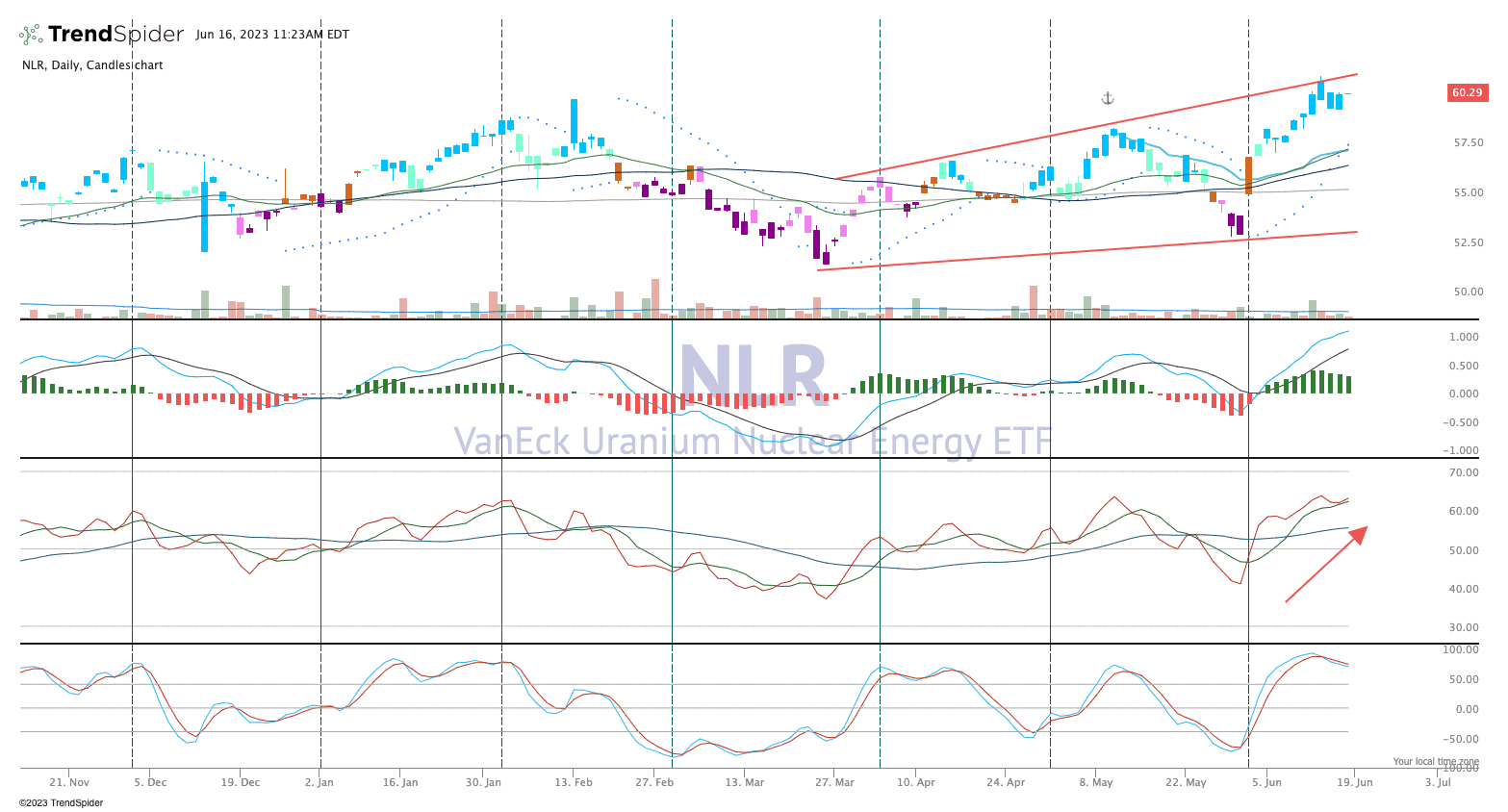The image size is (1508, 812).
Task: Select the 70.00 level label on RSI axis
Action: pos(1464,473)
